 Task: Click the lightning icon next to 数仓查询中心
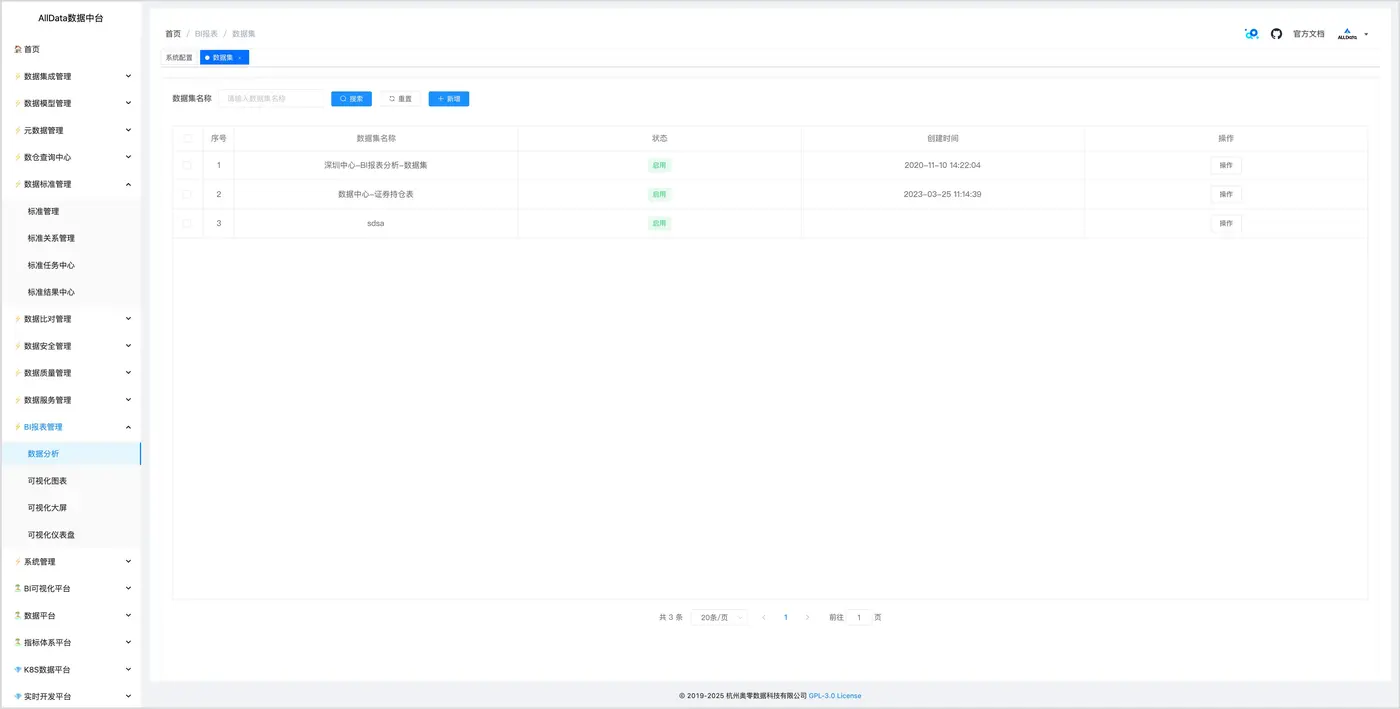pos(18,157)
